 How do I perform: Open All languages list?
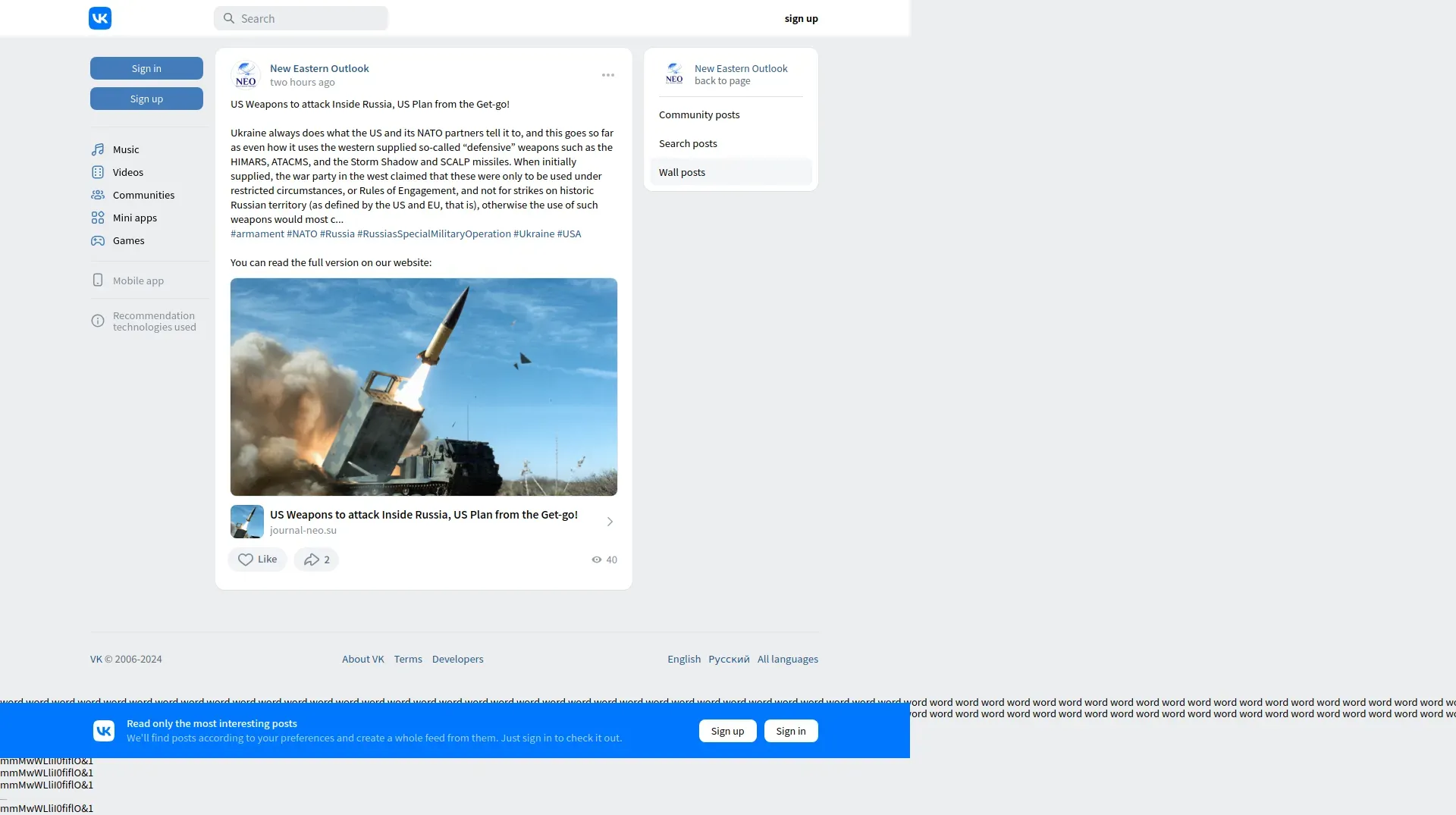[788, 659]
